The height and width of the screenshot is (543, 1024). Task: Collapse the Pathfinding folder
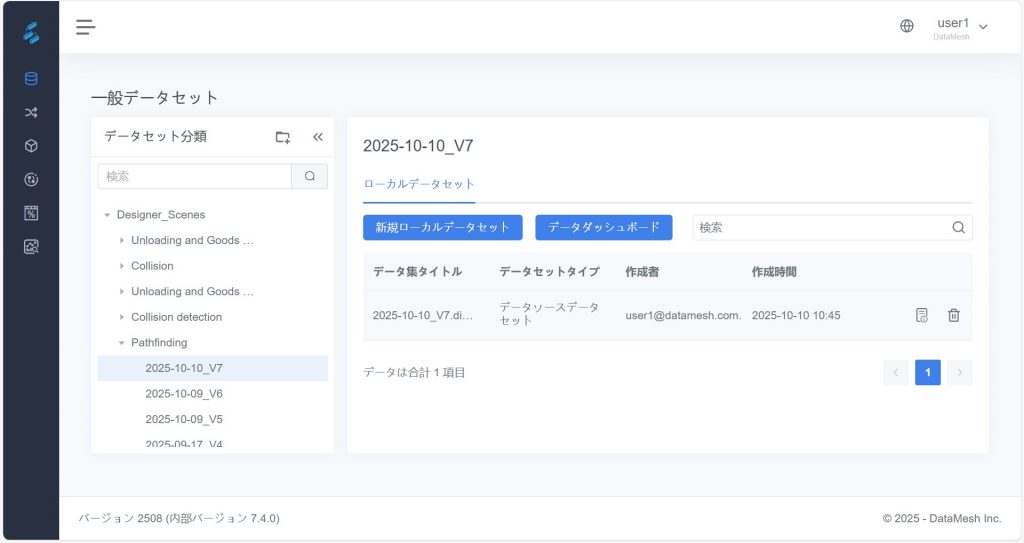[122, 343]
